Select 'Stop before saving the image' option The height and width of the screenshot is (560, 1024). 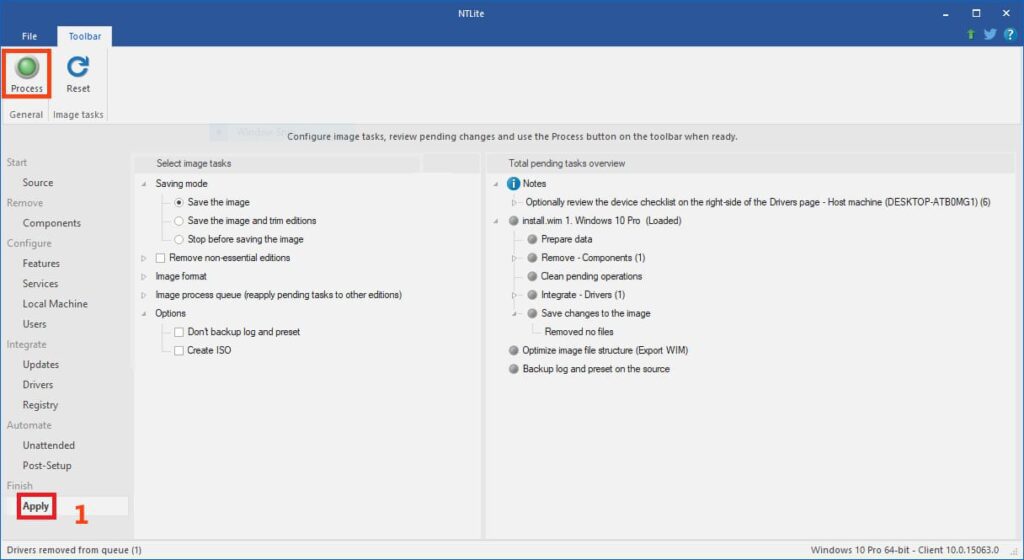[x=179, y=240]
